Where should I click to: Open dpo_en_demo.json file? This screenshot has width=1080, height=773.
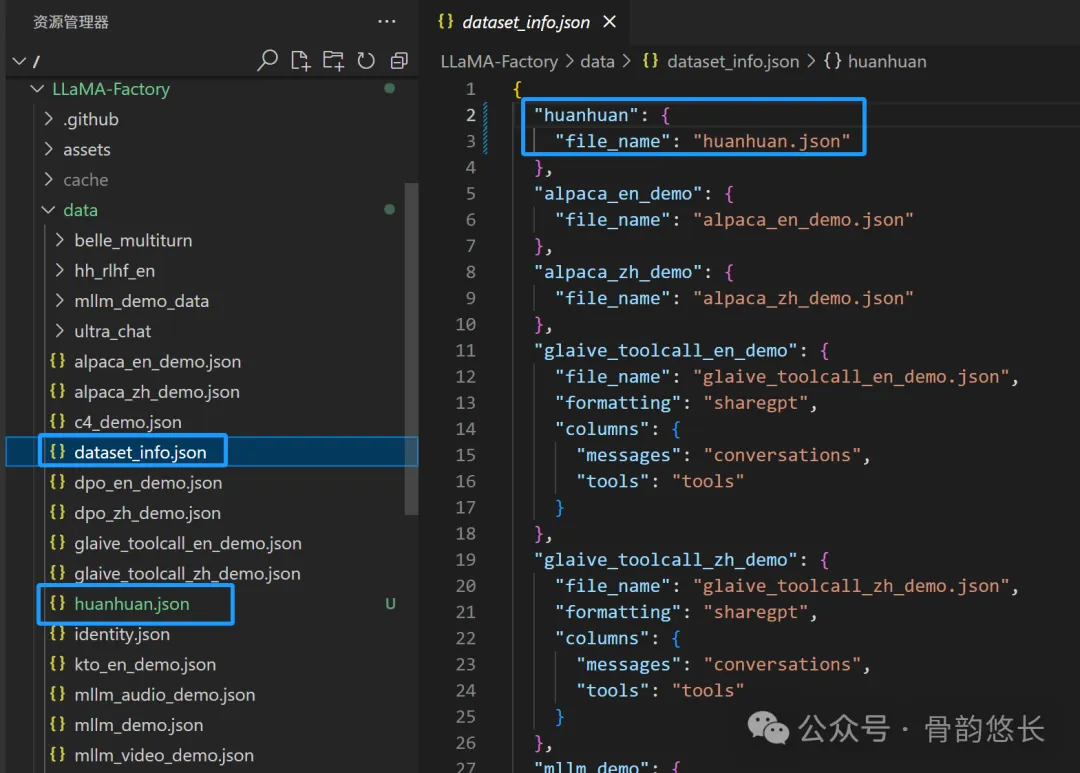(148, 482)
